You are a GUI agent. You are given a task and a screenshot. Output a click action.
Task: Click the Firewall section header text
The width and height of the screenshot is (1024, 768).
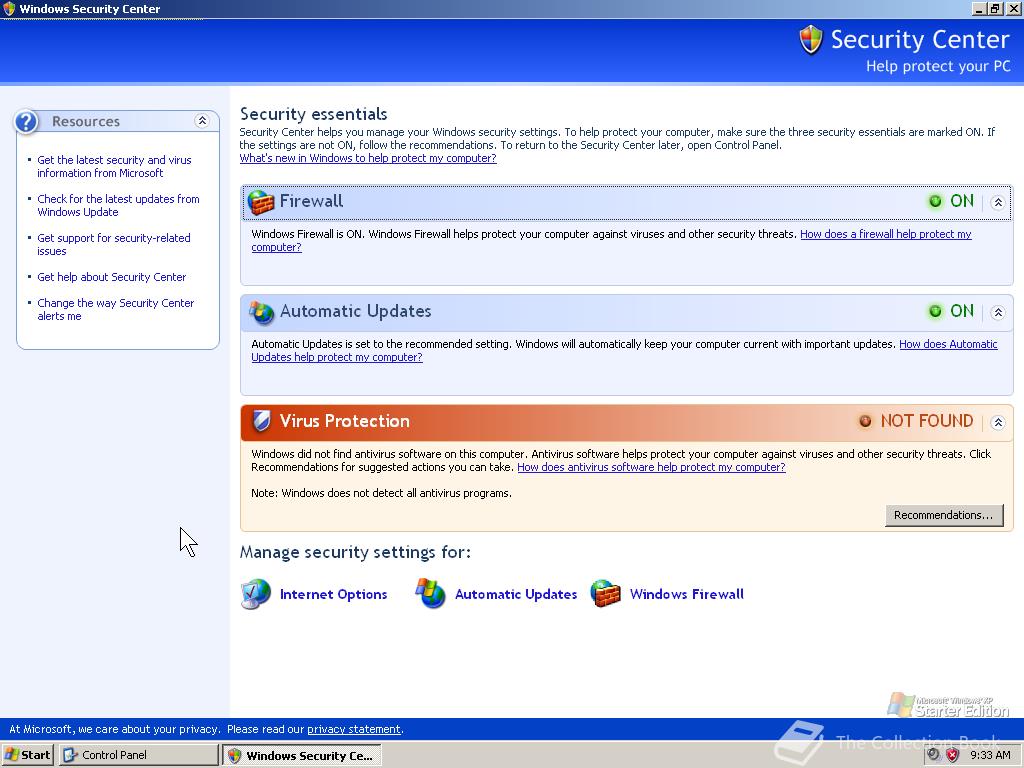[x=311, y=201]
